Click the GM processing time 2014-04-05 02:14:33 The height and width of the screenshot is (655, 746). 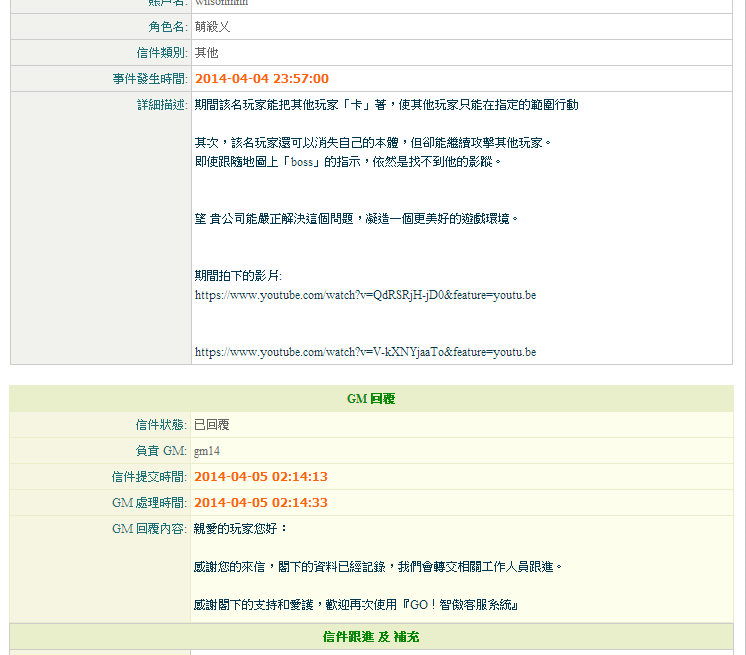point(260,502)
